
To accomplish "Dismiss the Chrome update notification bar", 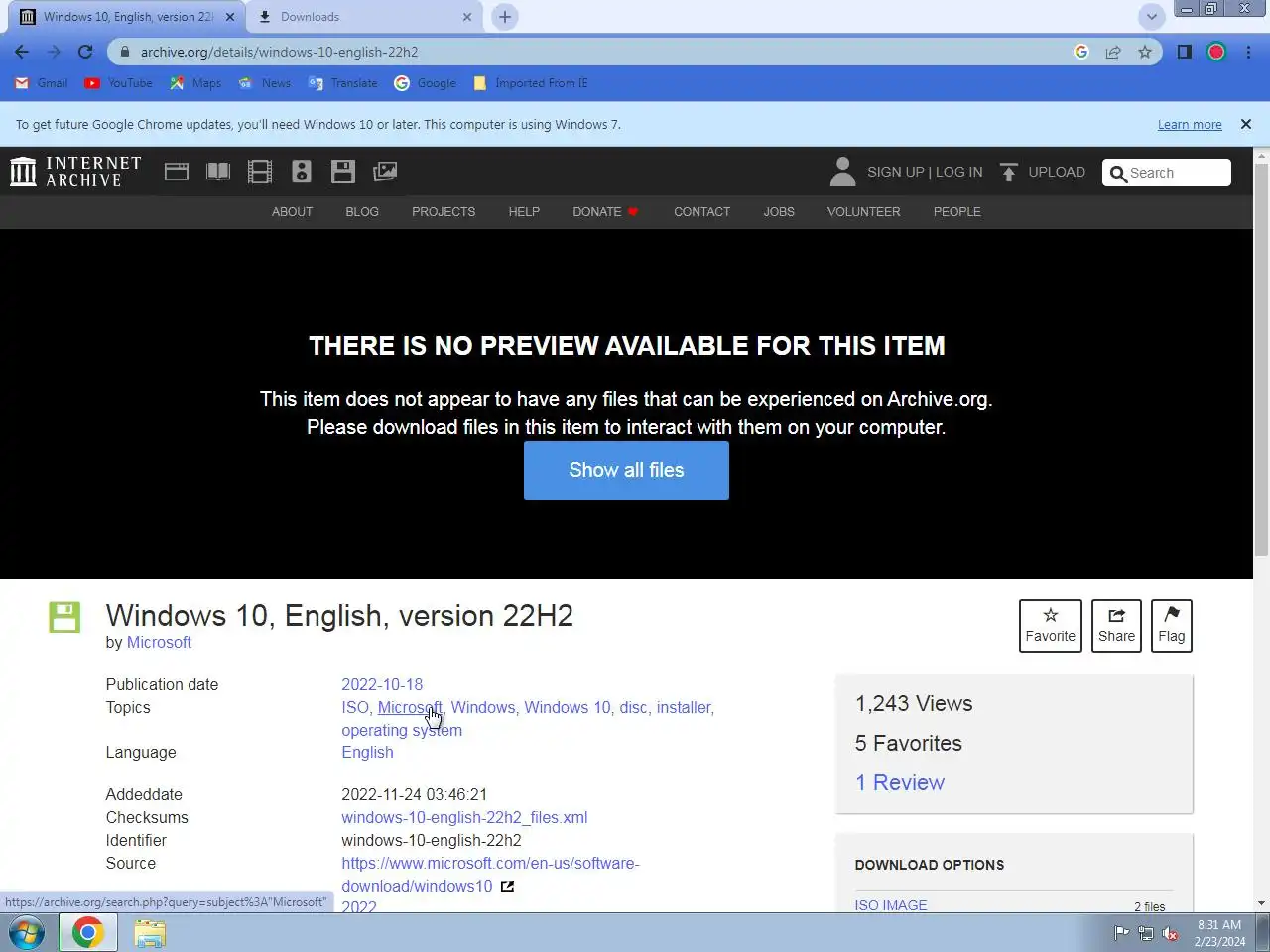I will pos(1246,124).
